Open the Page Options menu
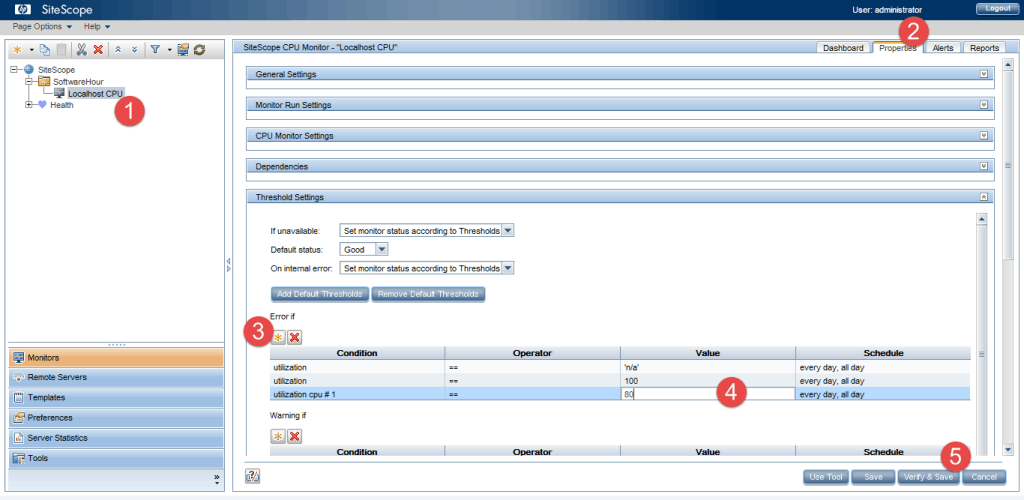 [42, 27]
